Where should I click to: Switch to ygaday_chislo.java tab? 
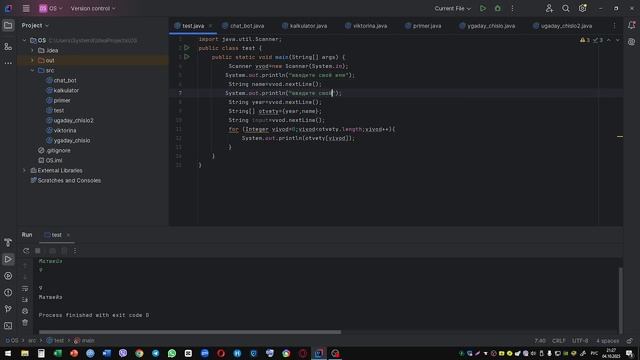[487, 26]
